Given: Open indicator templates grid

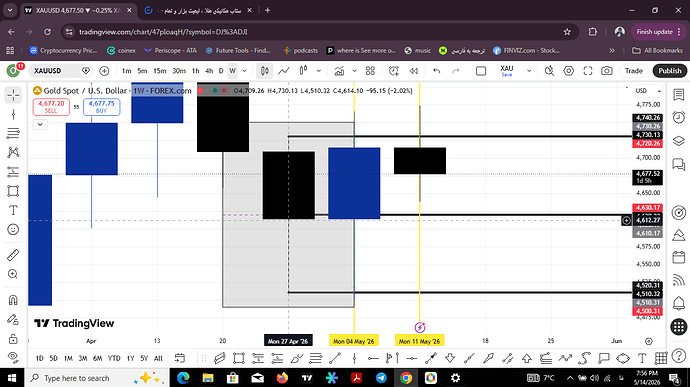Looking at the screenshot, I should click(370, 70).
